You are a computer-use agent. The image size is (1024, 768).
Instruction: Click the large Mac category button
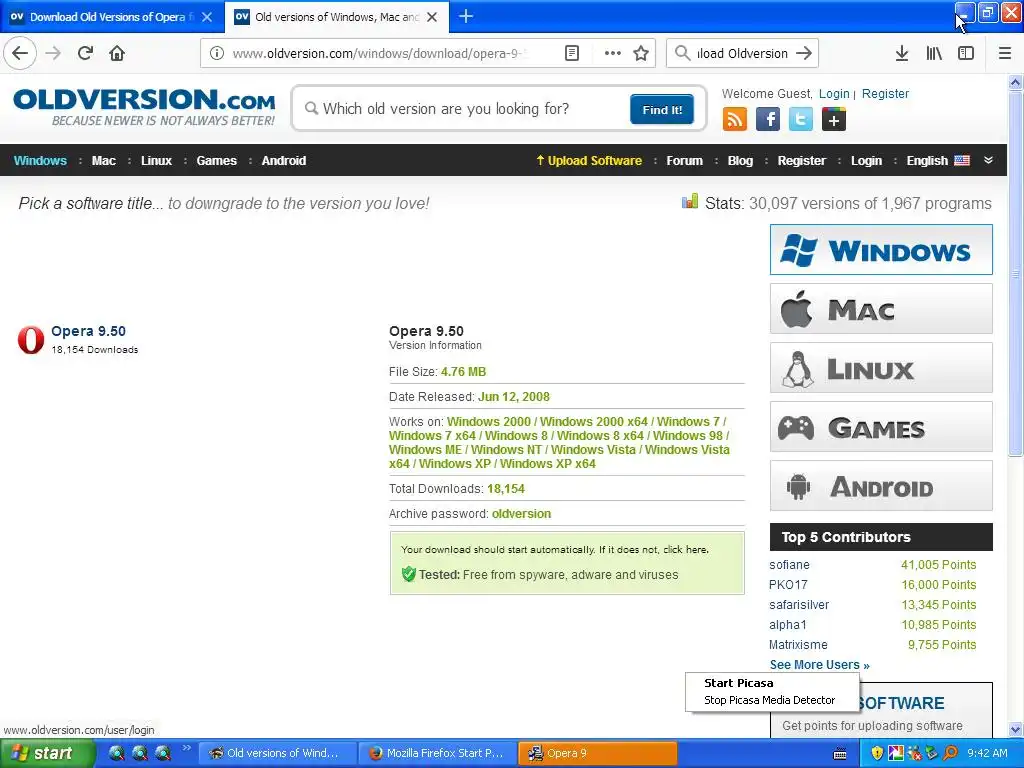pos(881,309)
